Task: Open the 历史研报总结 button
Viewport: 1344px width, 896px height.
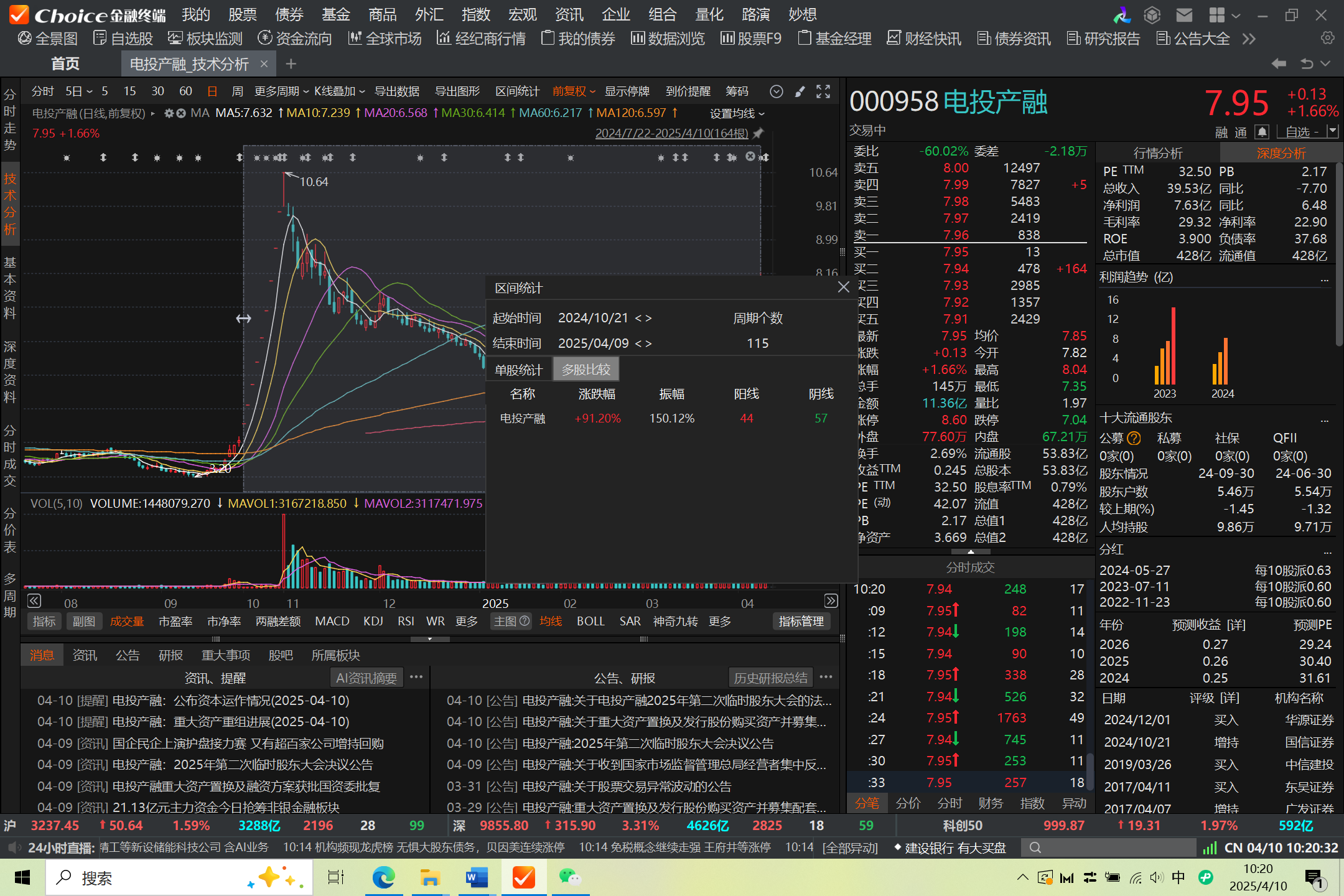Action: (x=770, y=678)
